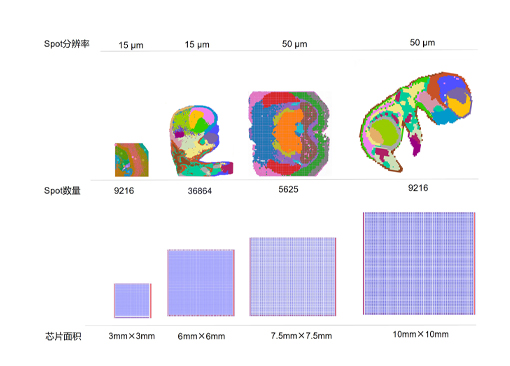Click the 7.5mm×7.5mm chip grid square
510x366 pixels.
coord(293,276)
